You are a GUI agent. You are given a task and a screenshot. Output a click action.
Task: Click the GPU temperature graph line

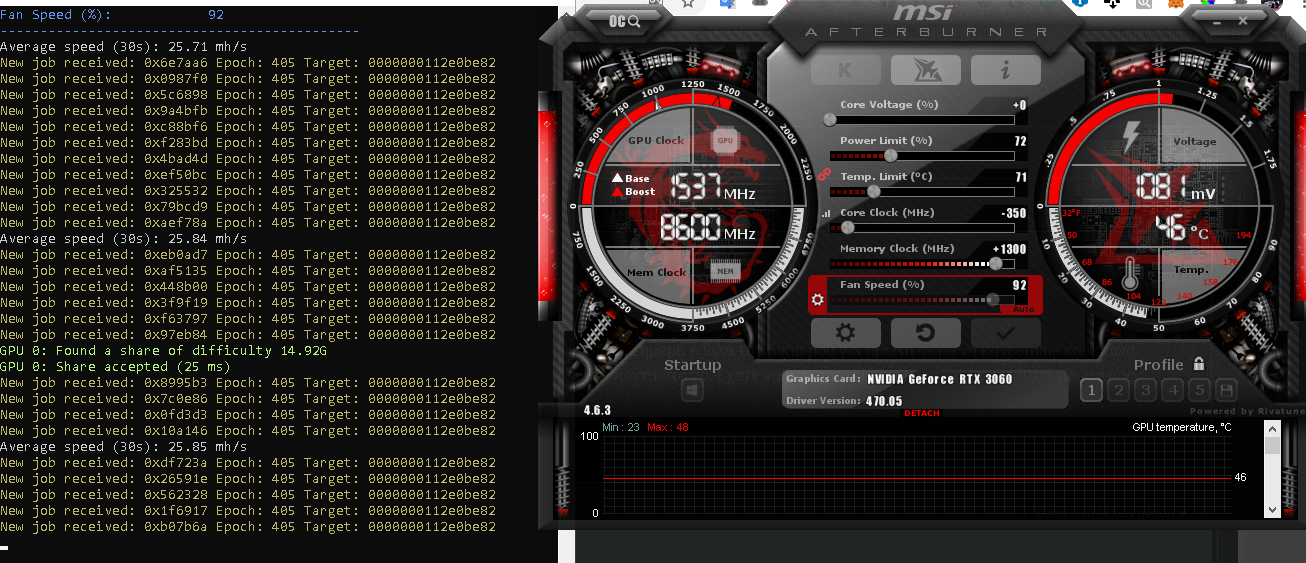pyautogui.click(x=915, y=478)
